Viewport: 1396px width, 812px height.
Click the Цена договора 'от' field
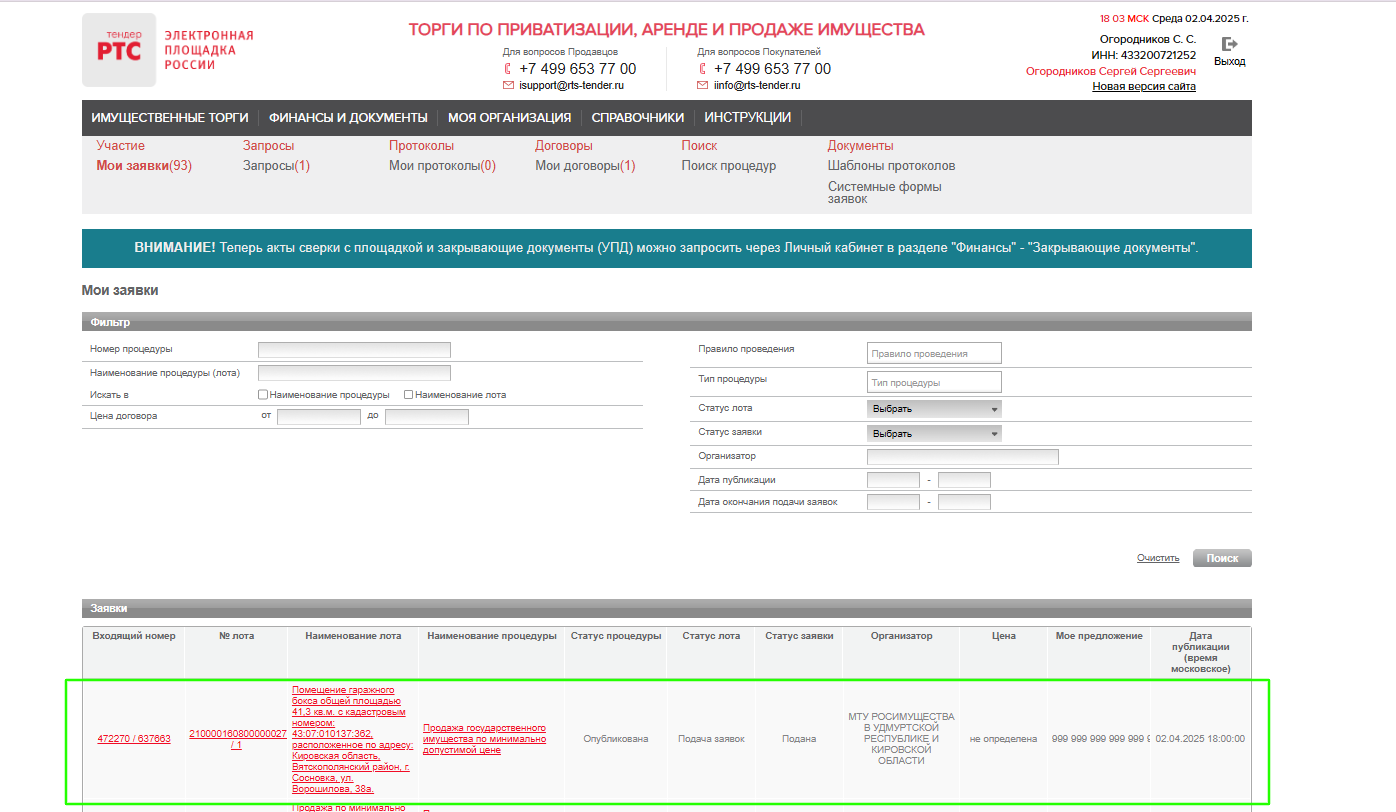[319, 417]
